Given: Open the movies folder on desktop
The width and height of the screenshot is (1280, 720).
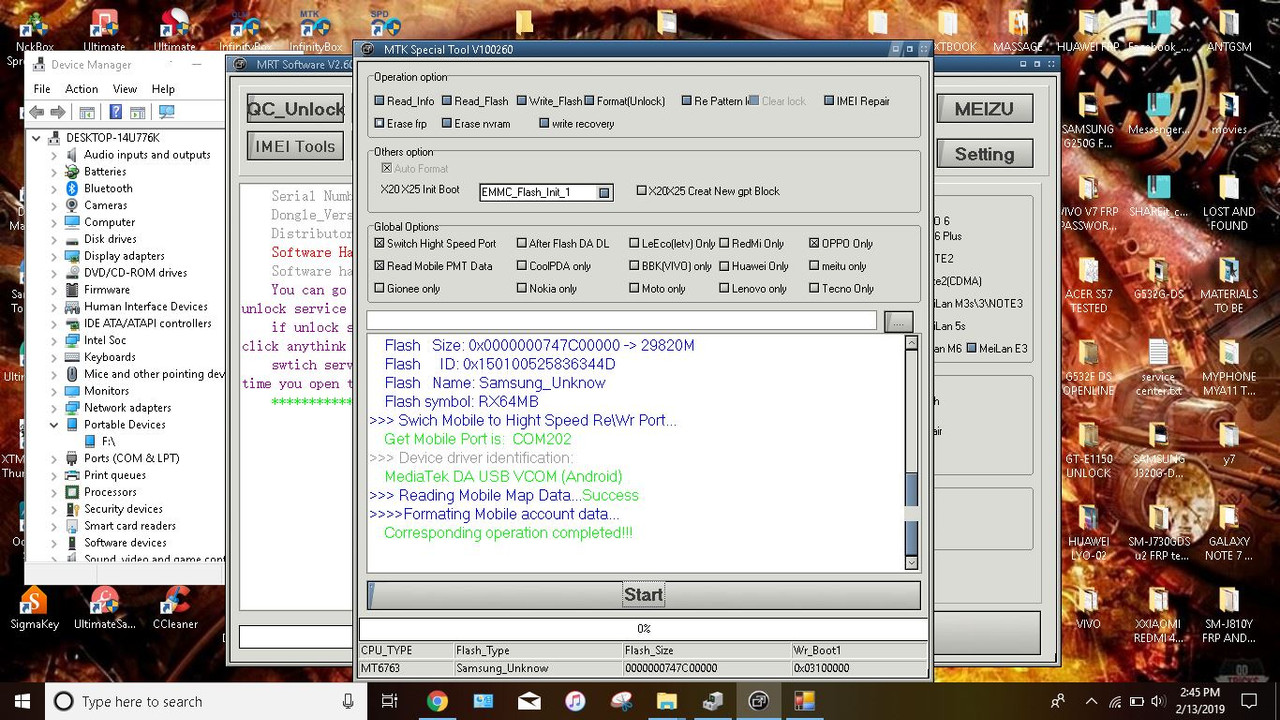Looking at the screenshot, I should [1229, 114].
